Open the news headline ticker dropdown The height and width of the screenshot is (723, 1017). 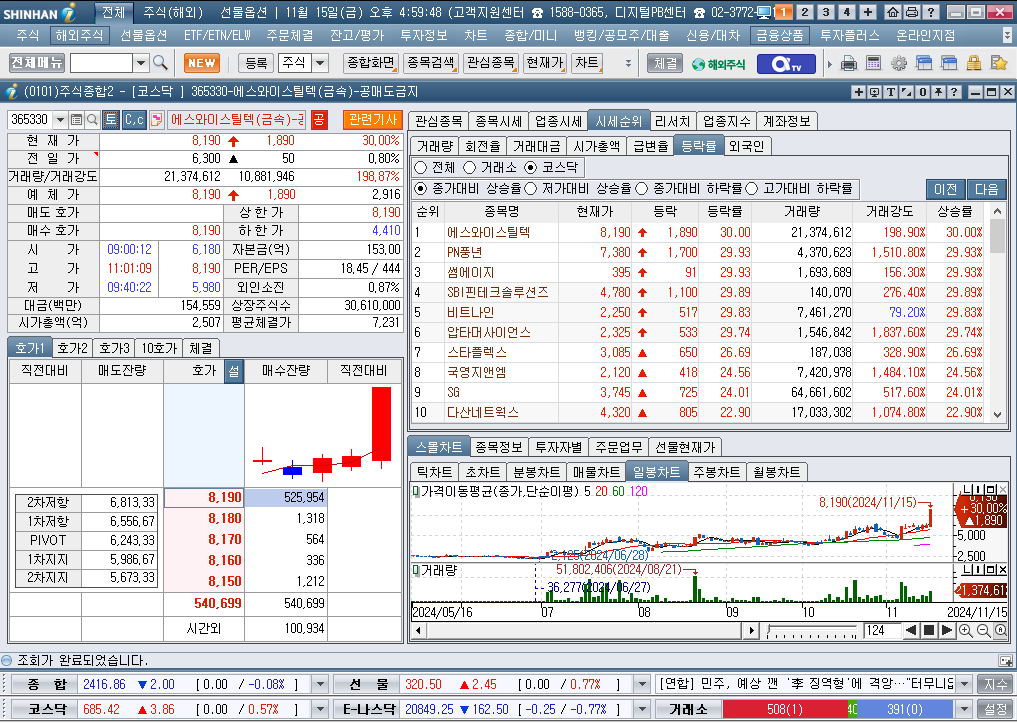click(x=964, y=684)
